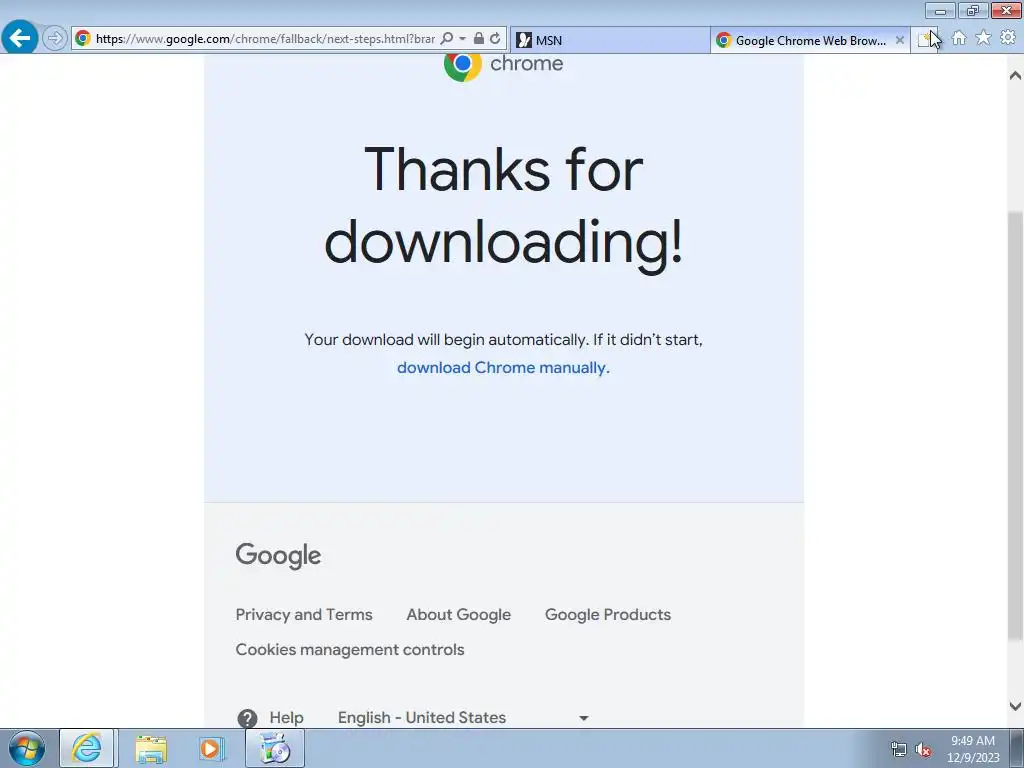Open the Tools gear menu
The image size is (1024, 768).
(1008, 38)
